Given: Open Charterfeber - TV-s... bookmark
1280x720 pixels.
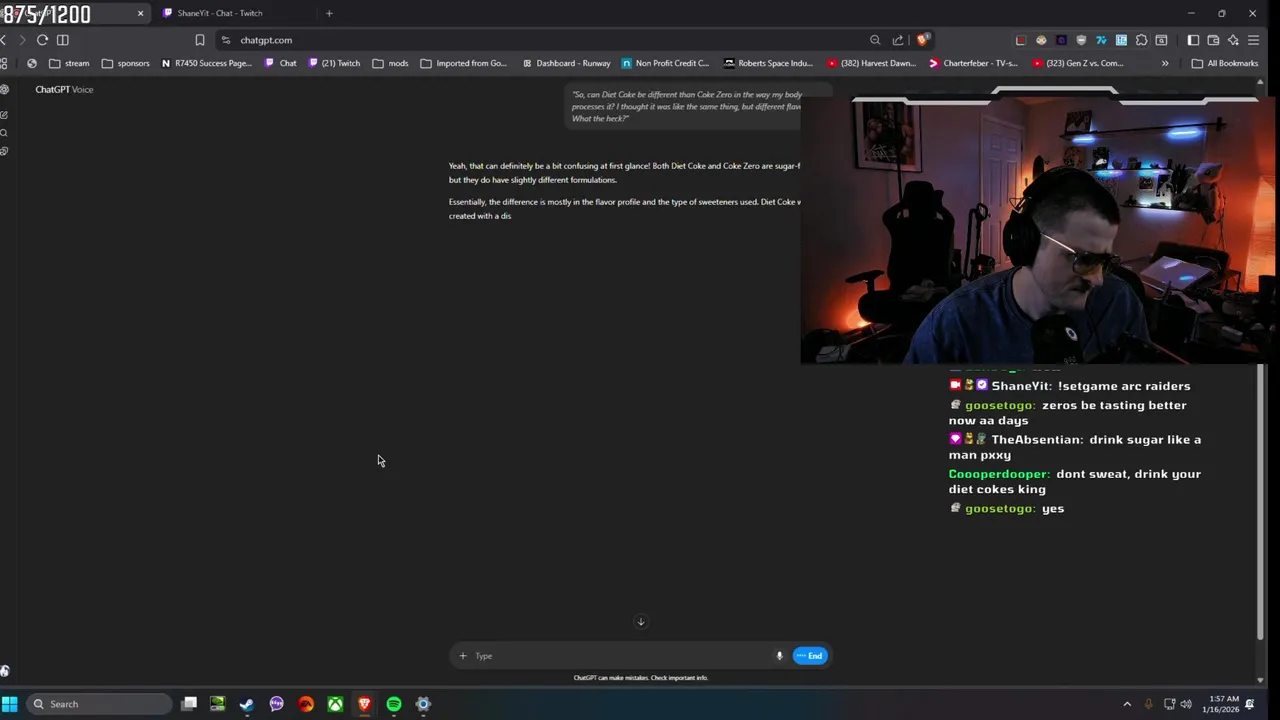Looking at the screenshot, I should pos(973,63).
